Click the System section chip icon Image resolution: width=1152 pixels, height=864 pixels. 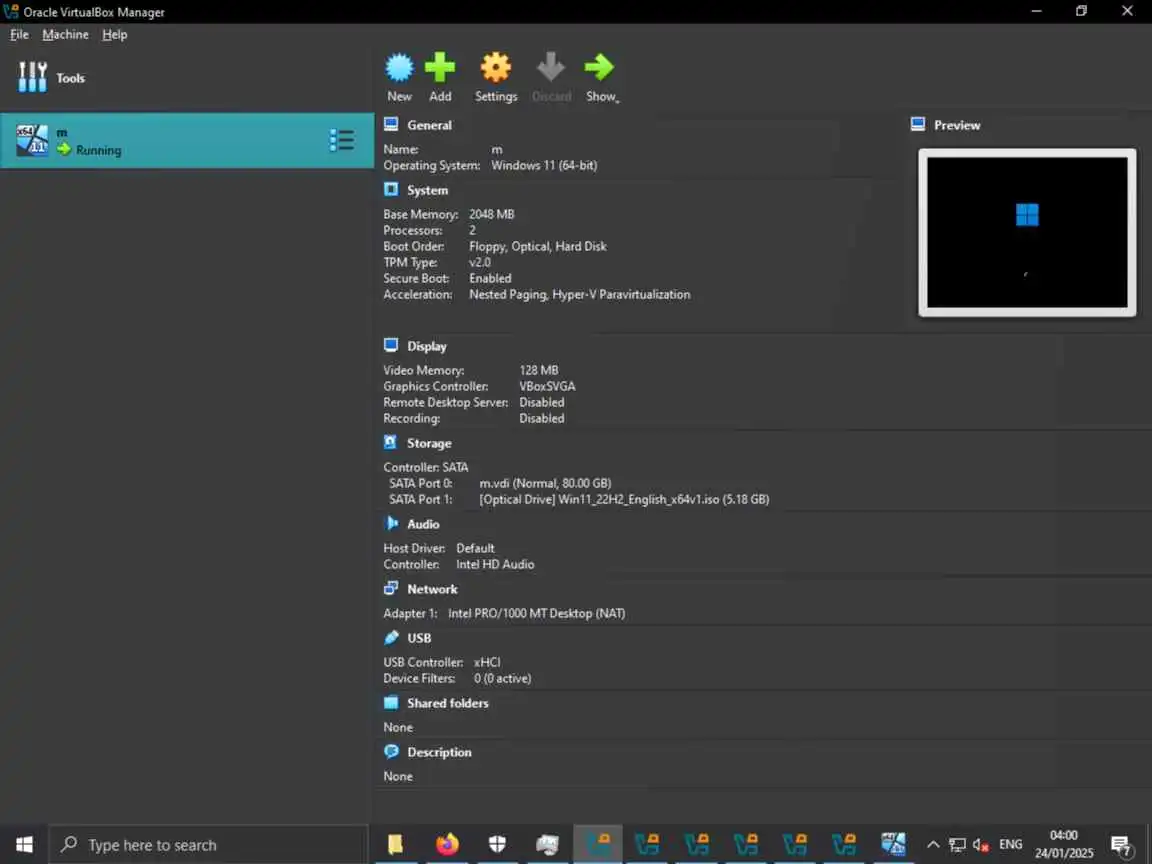coord(391,190)
